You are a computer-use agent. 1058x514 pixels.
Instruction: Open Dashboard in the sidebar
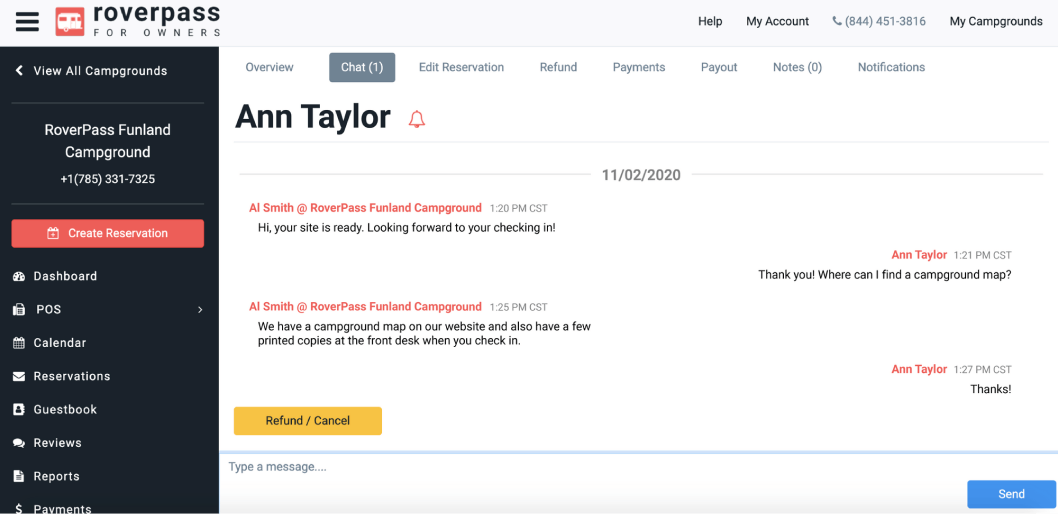point(65,276)
